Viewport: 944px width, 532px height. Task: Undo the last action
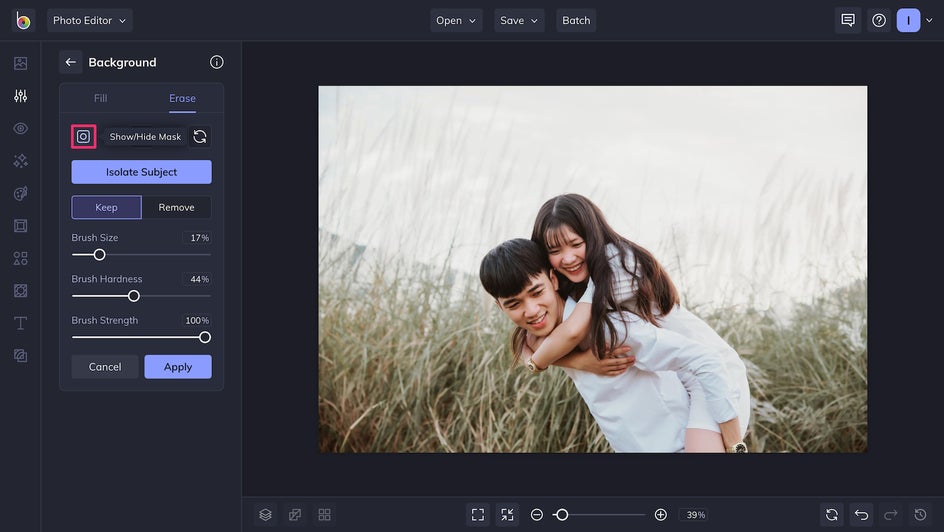point(861,514)
